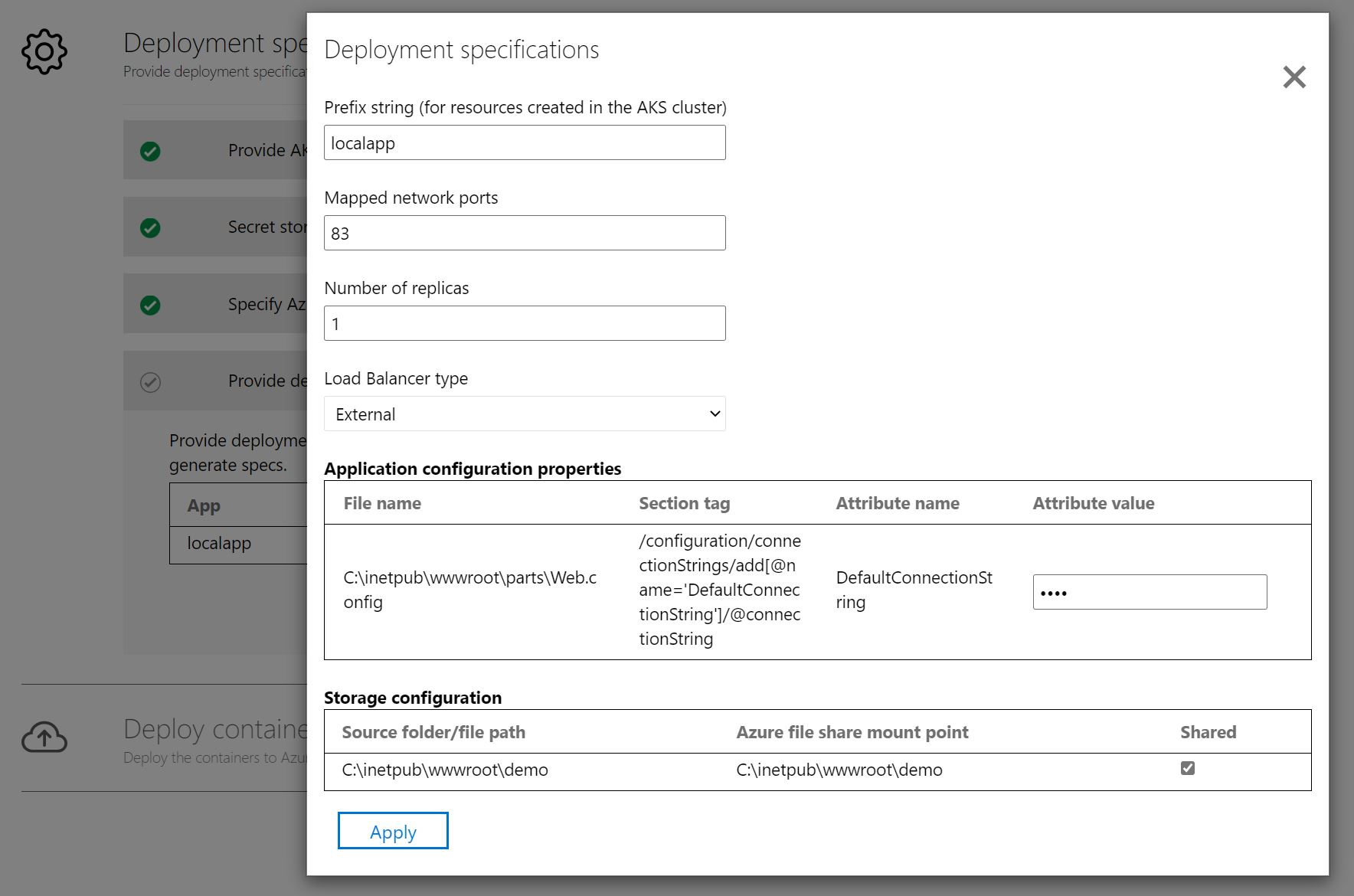This screenshot has width=1354, height=896.
Task: Click the green checkmark on the Secret storage step
Action: pyautogui.click(x=150, y=227)
